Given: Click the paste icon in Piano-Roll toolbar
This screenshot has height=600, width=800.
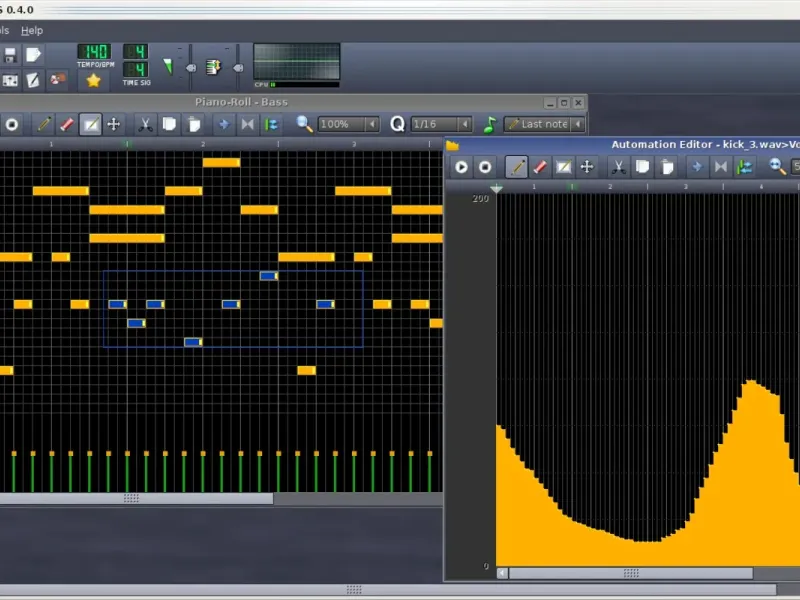Looking at the screenshot, I should (x=194, y=124).
